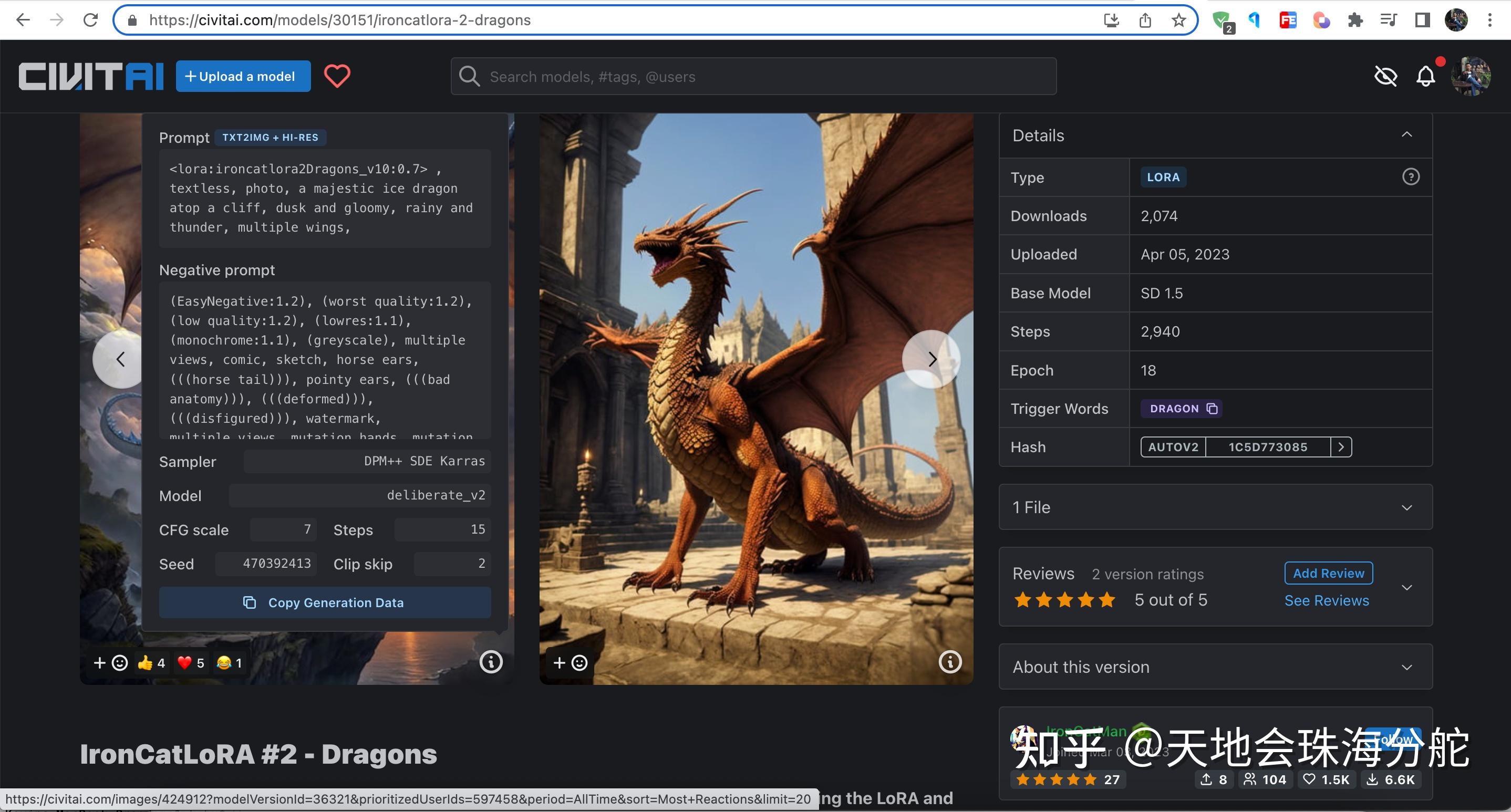Show next hash type arrow
Viewport: 1511px width, 812px height.
click(1341, 447)
